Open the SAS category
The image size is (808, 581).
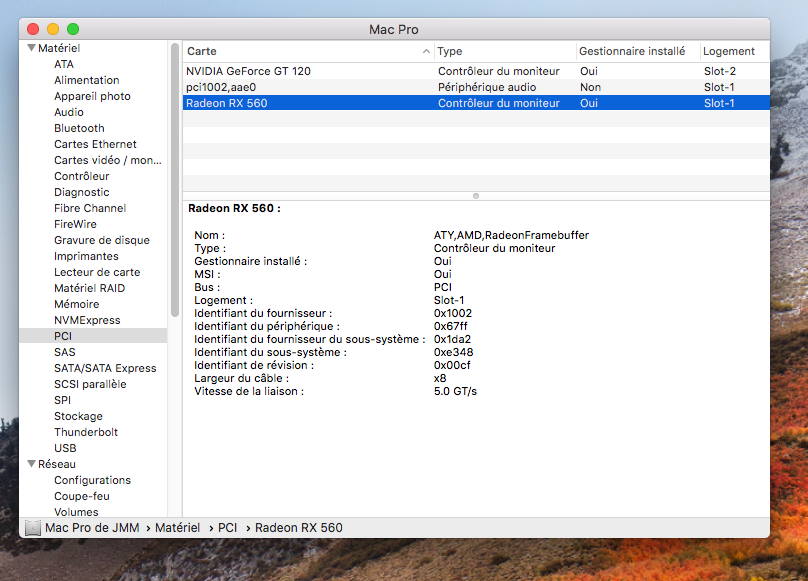point(64,352)
